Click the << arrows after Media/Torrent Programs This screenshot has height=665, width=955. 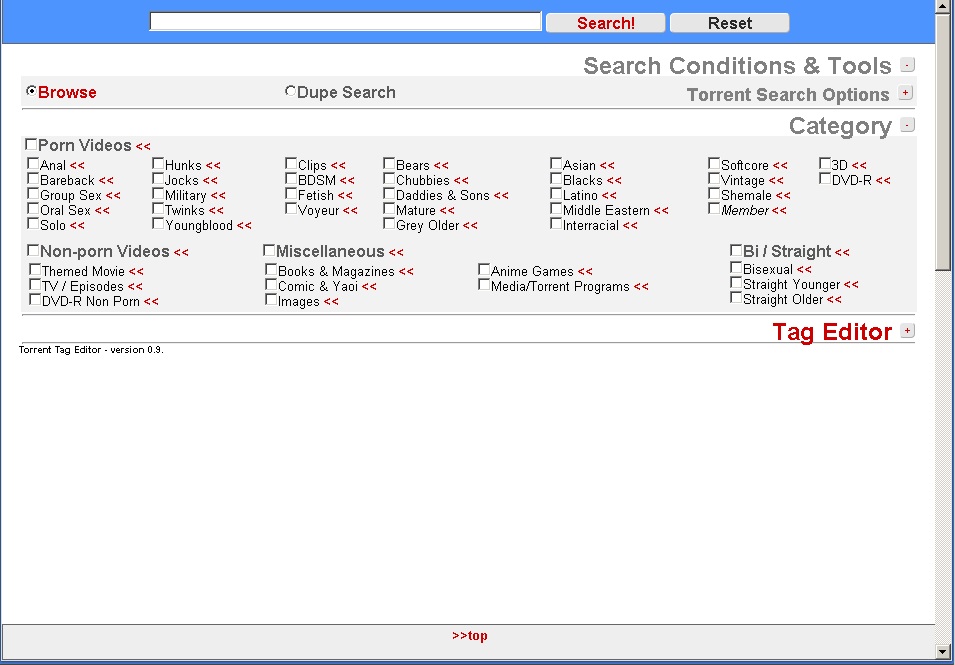click(x=641, y=287)
